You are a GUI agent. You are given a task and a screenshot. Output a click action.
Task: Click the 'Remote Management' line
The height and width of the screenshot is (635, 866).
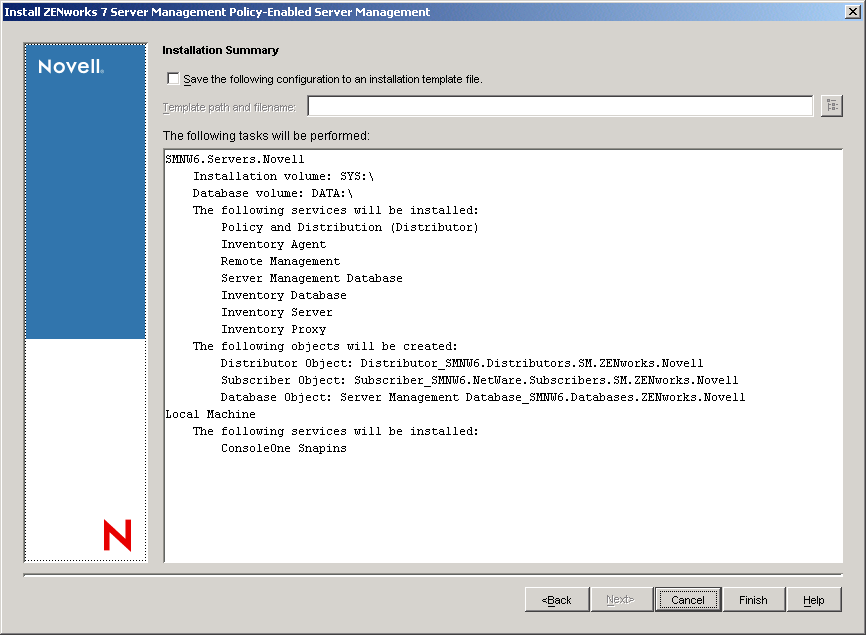coord(281,262)
